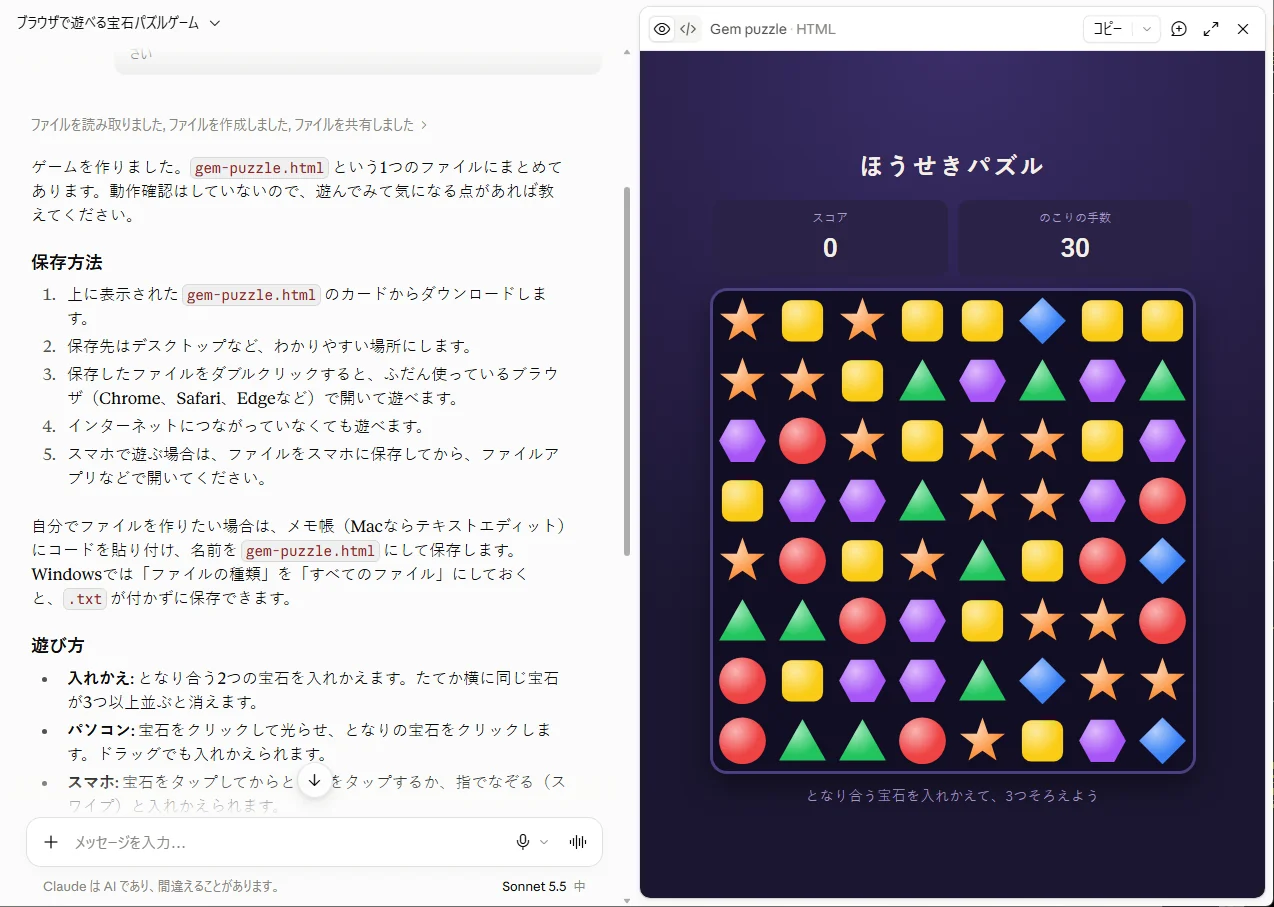Click the microphone dictation icon
Screen dimensions: 1274x907
522,842
